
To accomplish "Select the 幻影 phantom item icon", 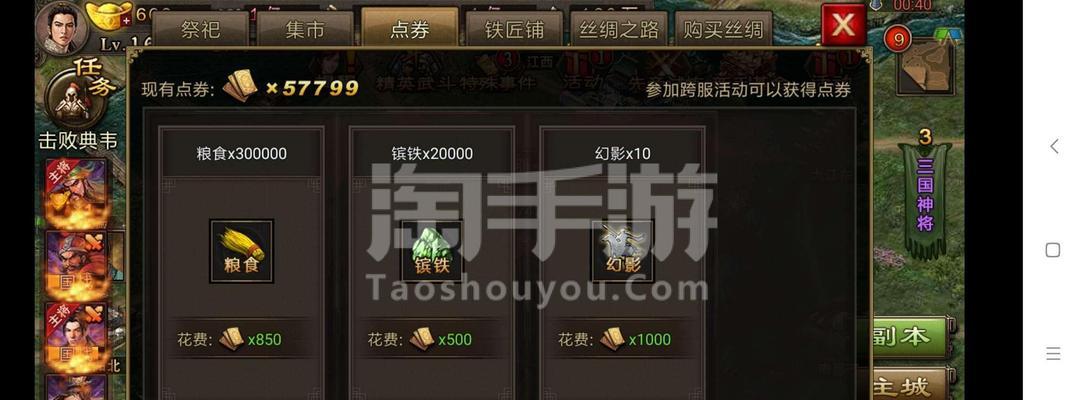I will pos(622,251).
